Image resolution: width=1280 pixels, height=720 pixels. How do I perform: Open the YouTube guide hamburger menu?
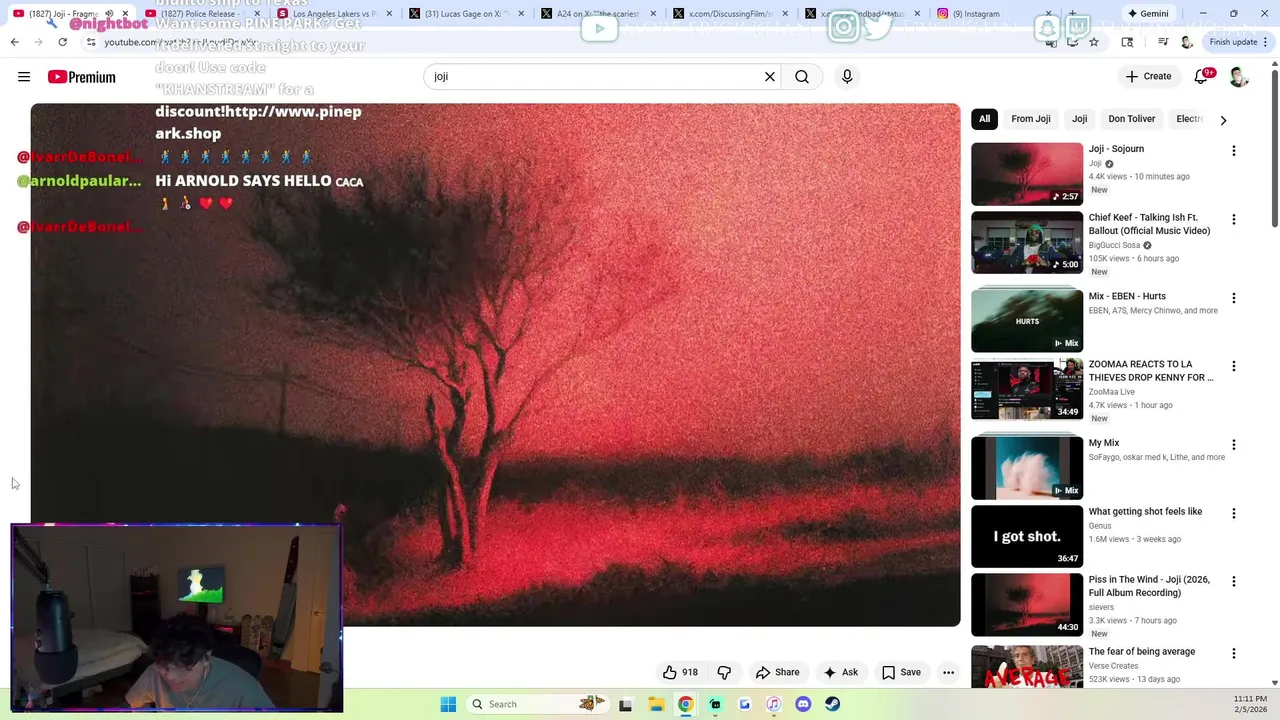(24, 77)
